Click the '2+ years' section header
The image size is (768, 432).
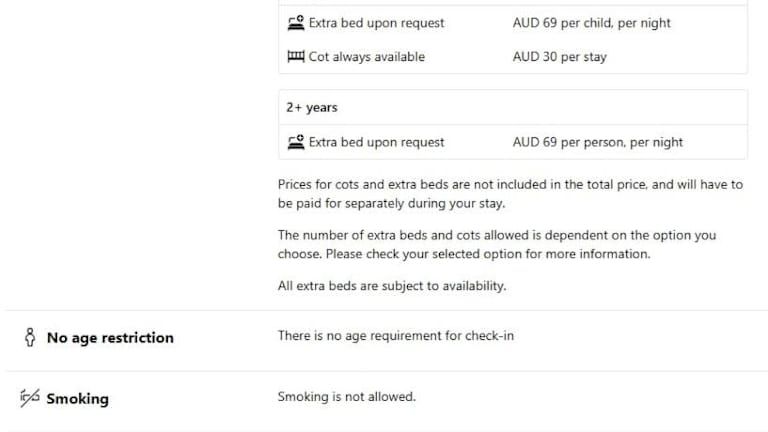tap(311, 108)
